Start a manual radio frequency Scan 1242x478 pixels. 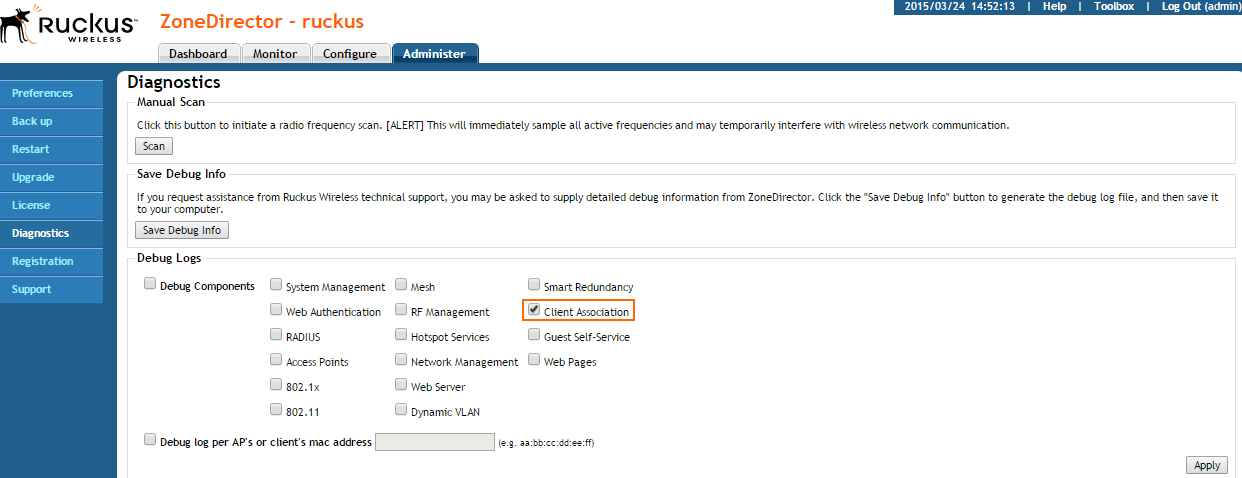click(x=154, y=146)
